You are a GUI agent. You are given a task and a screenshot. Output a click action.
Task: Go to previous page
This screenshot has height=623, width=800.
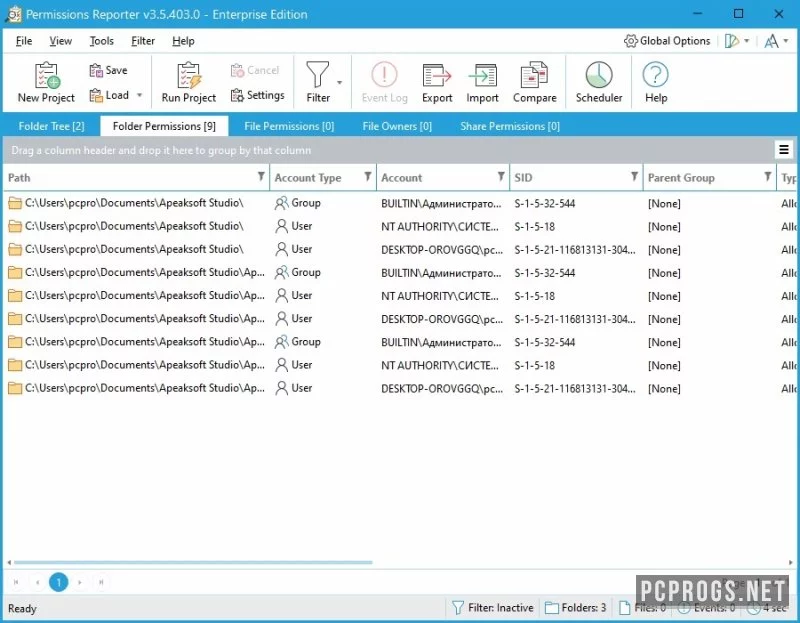point(37,582)
